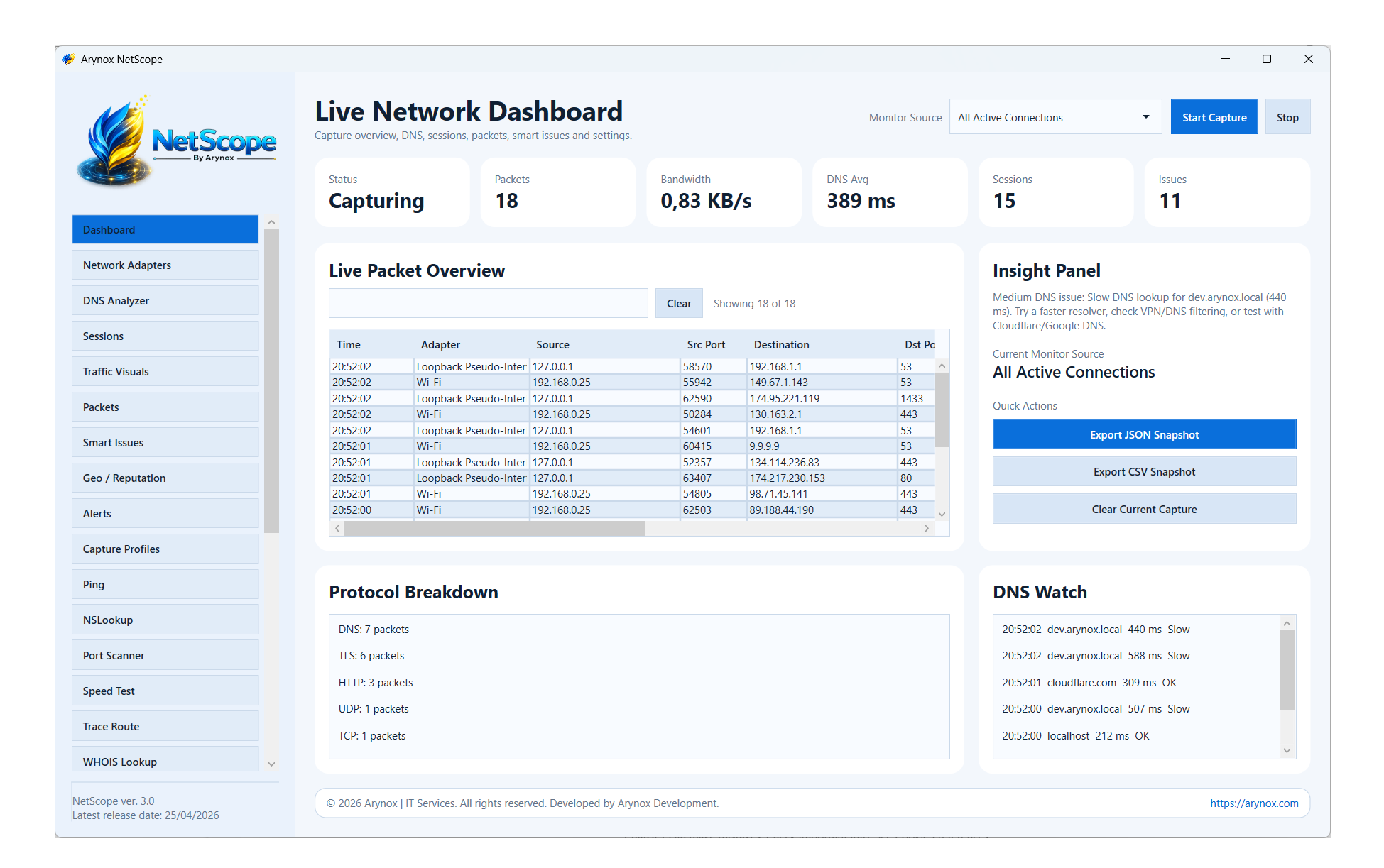Focus the packet filter text field
This screenshot has height=868, width=1384.
[488, 303]
